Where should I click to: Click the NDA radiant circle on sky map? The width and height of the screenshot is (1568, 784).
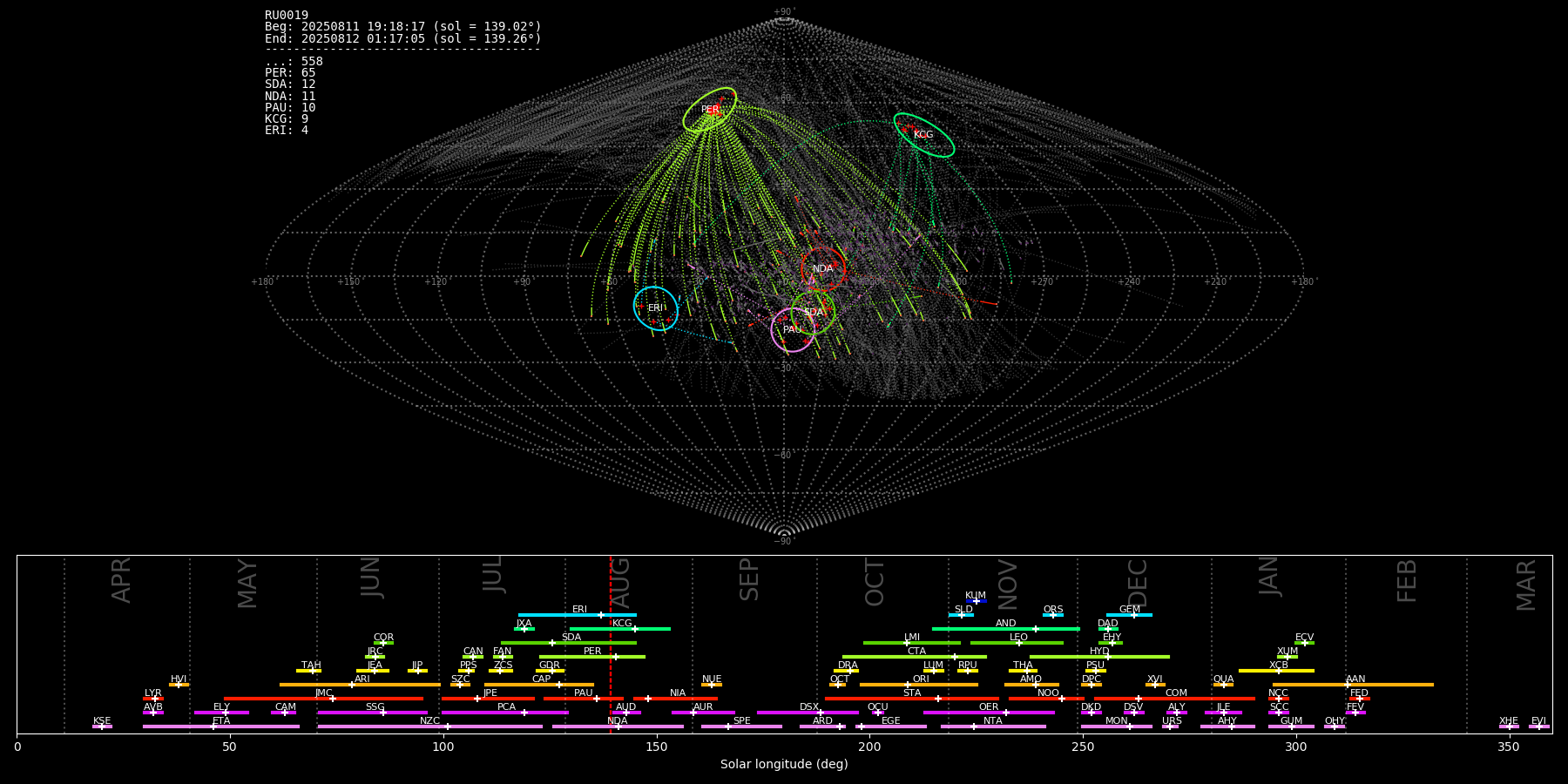[822, 268]
